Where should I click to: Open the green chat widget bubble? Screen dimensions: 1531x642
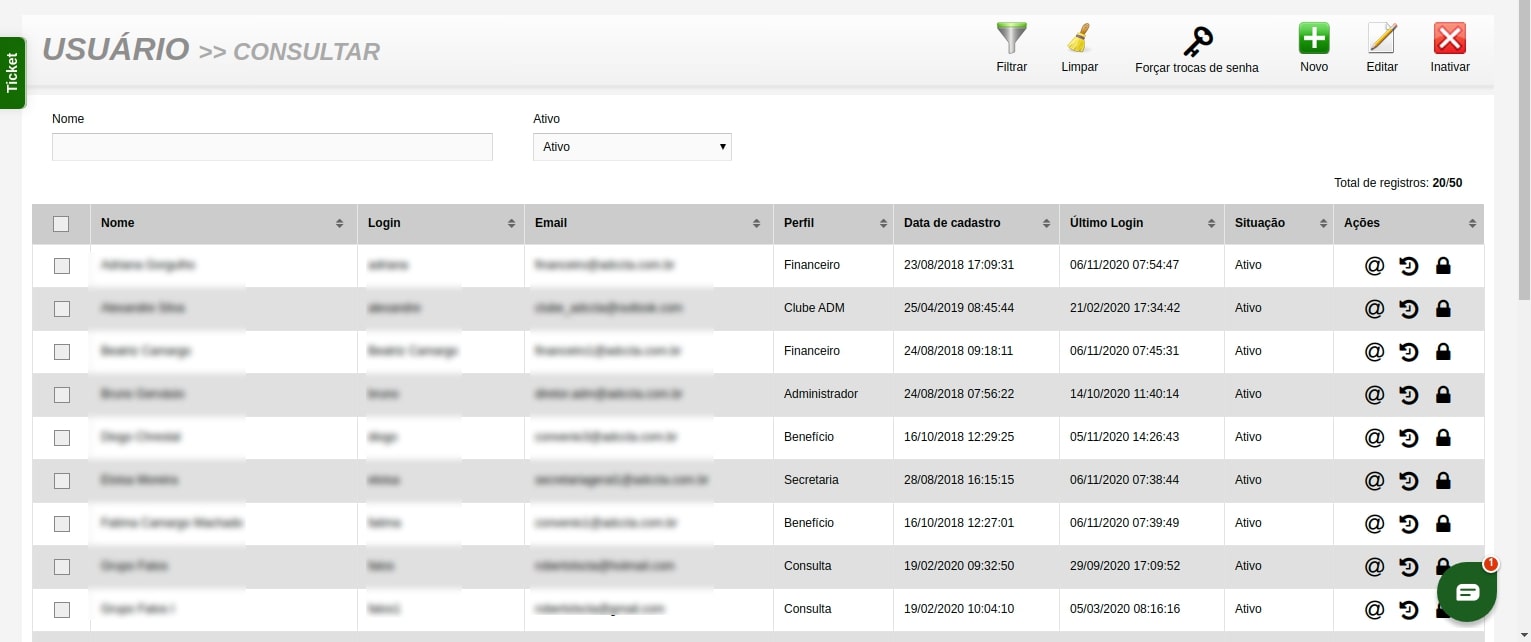tap(1466, 592)
